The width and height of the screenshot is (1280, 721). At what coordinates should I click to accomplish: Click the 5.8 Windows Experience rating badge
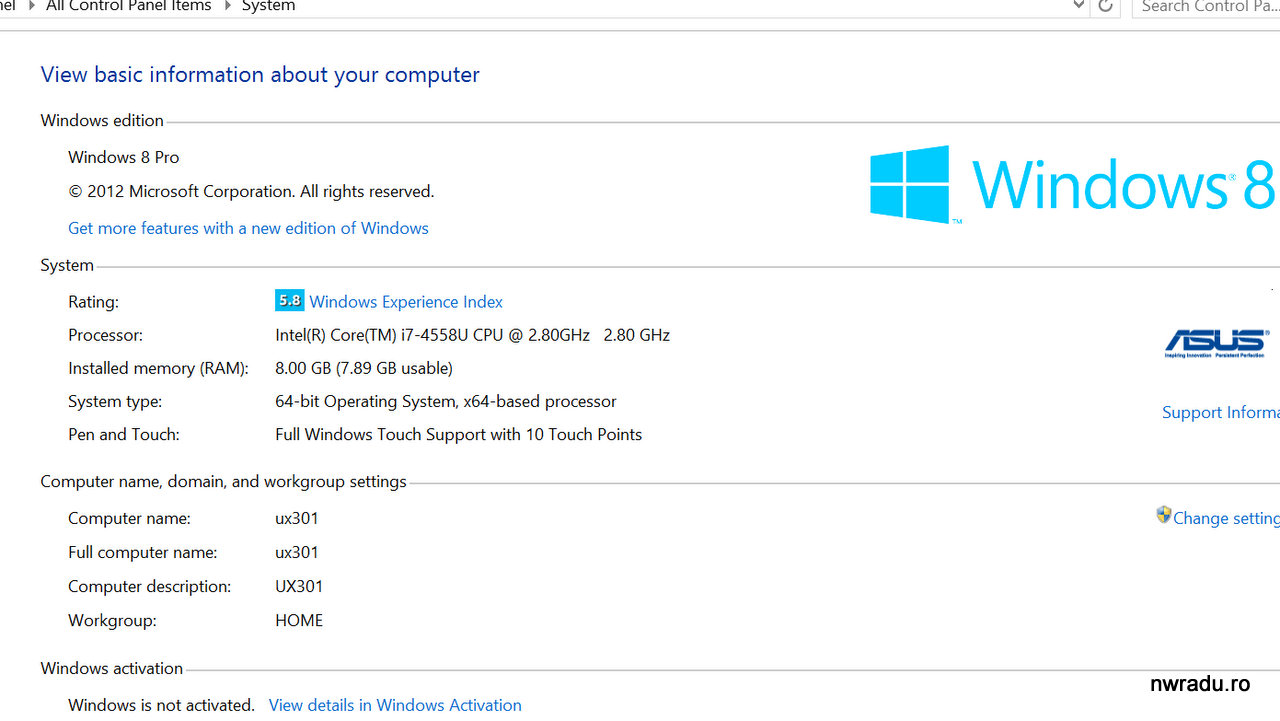(289, 301)
